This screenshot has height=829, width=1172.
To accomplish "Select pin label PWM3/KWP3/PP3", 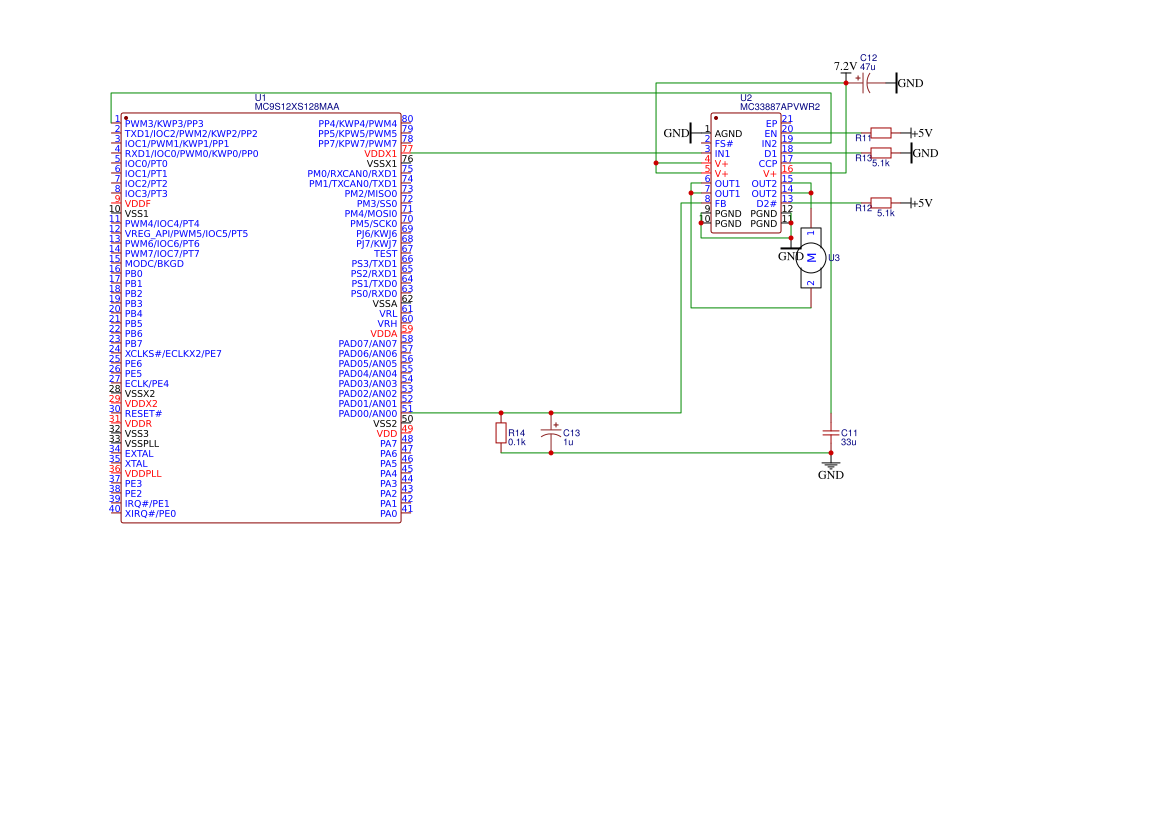I will [x=164, y=124].
